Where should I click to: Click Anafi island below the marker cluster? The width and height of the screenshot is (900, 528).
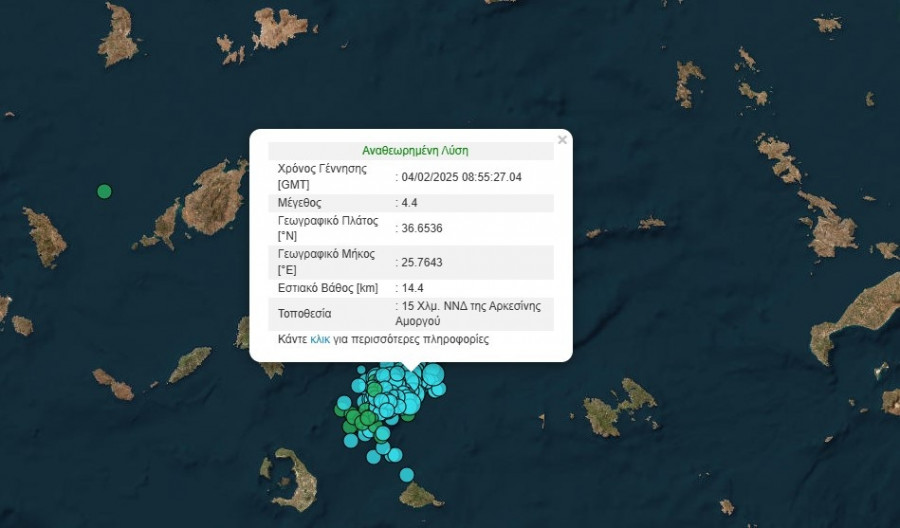(x=420, y=495)
